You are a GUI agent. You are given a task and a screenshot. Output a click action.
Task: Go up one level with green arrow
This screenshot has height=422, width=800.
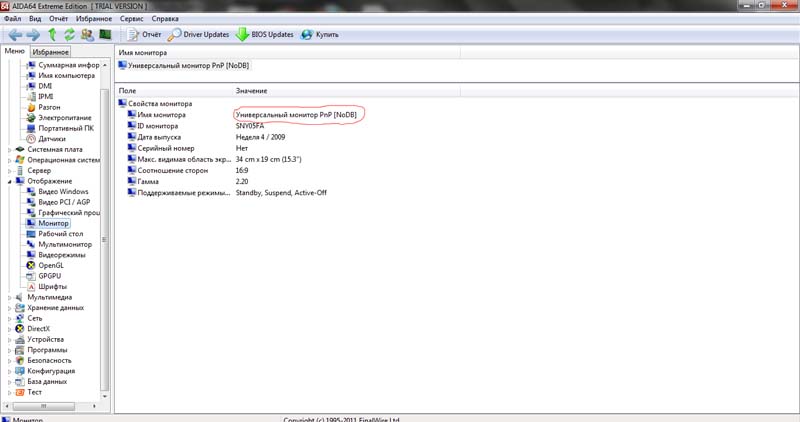52,35
